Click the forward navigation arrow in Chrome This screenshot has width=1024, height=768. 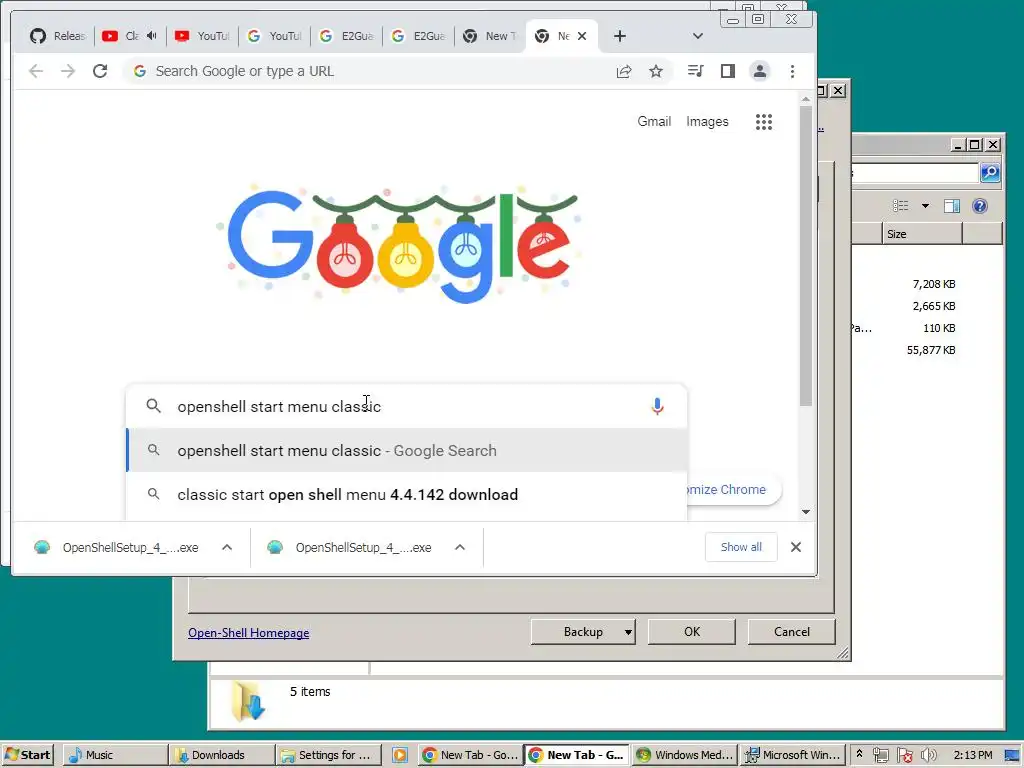pyautogui.click(x=68, y=71)
